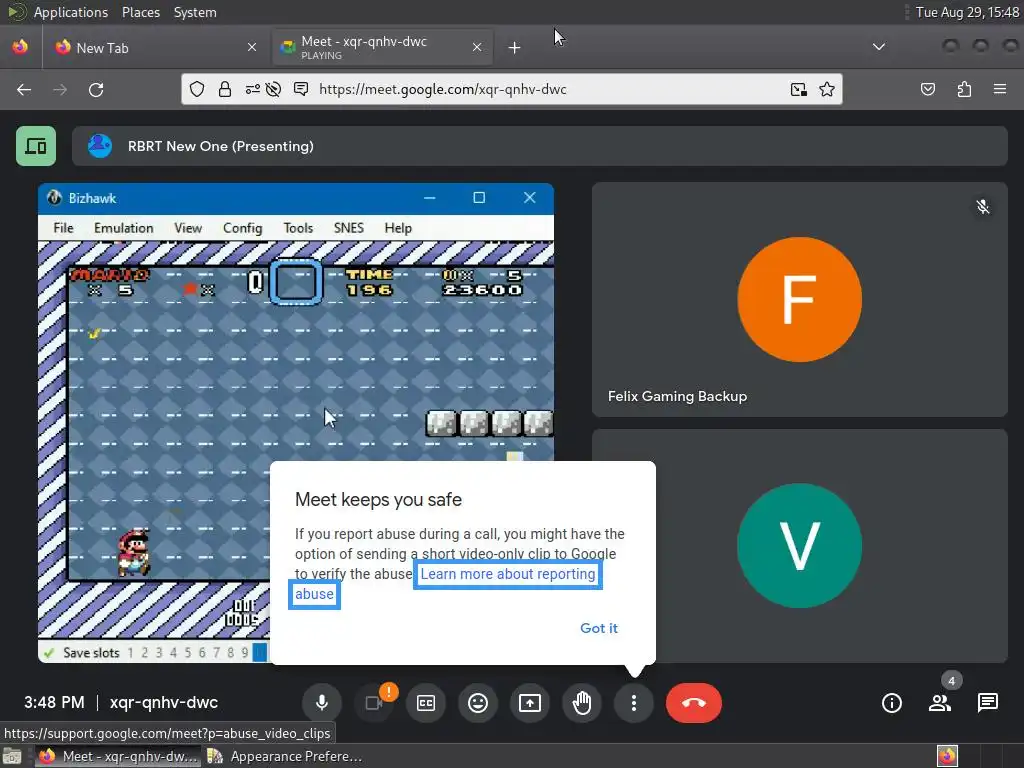1024x768 pixels.
Task: Open chat with everyone icon
Action: 987,703
